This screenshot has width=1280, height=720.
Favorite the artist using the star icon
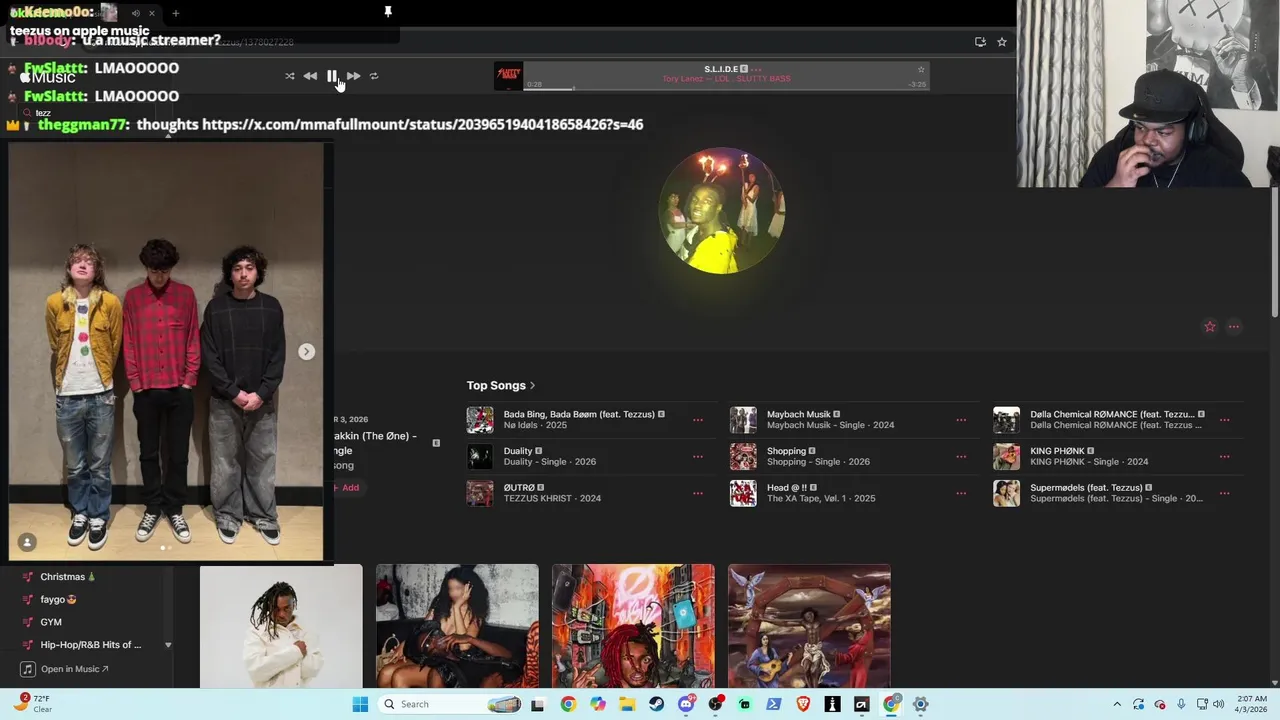tap(1210, 327)
